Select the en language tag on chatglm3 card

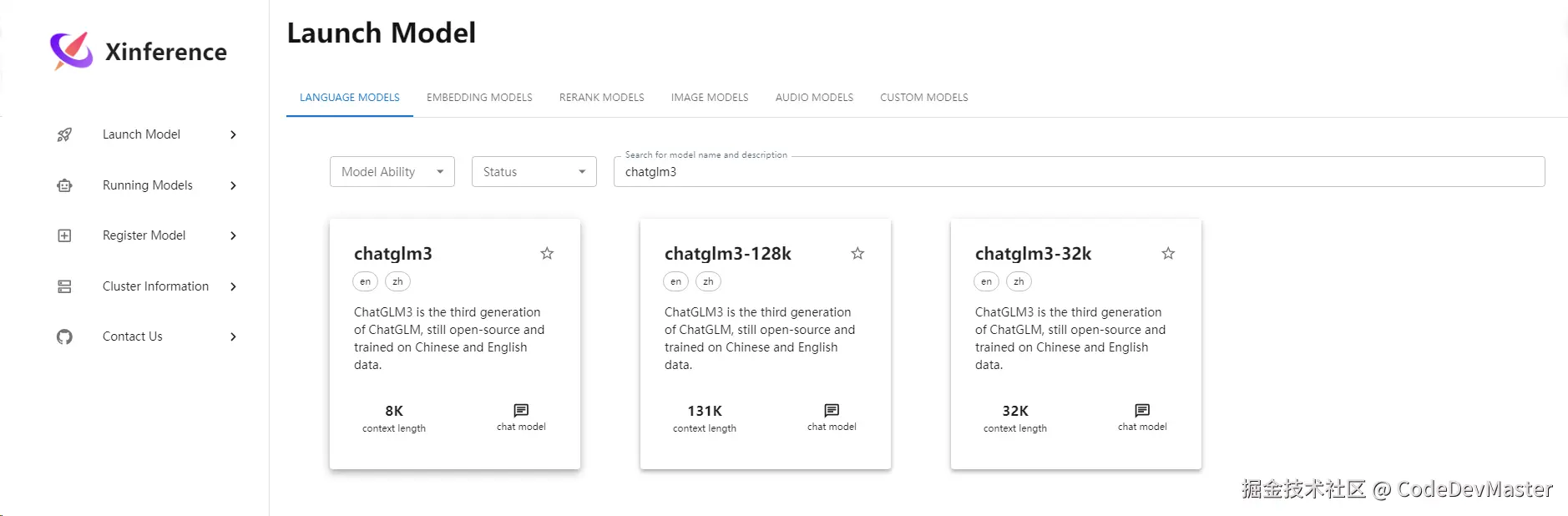(365, 281)
